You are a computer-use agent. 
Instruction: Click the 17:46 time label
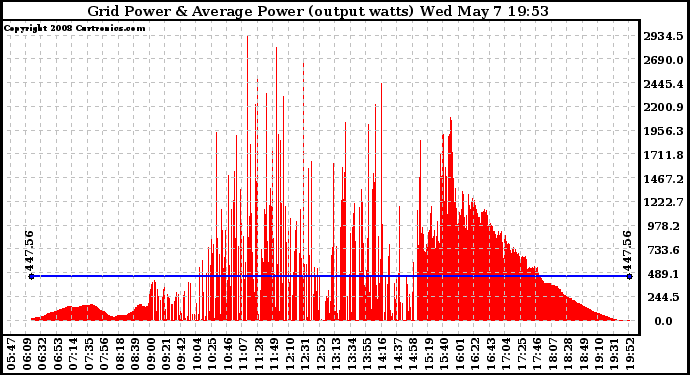[x=536, y=354]
